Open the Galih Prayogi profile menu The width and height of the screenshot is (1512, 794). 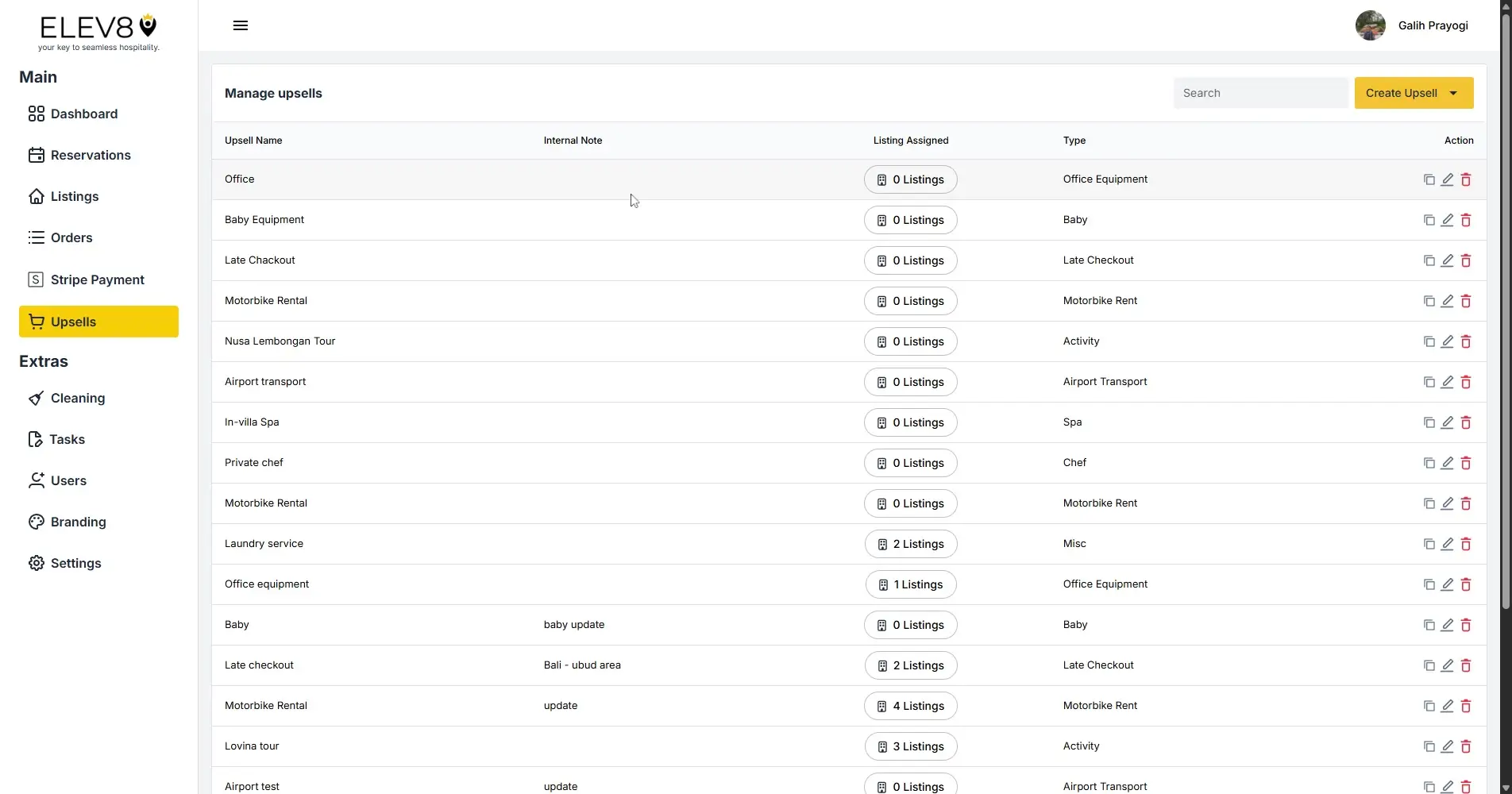coord(1413,25)
